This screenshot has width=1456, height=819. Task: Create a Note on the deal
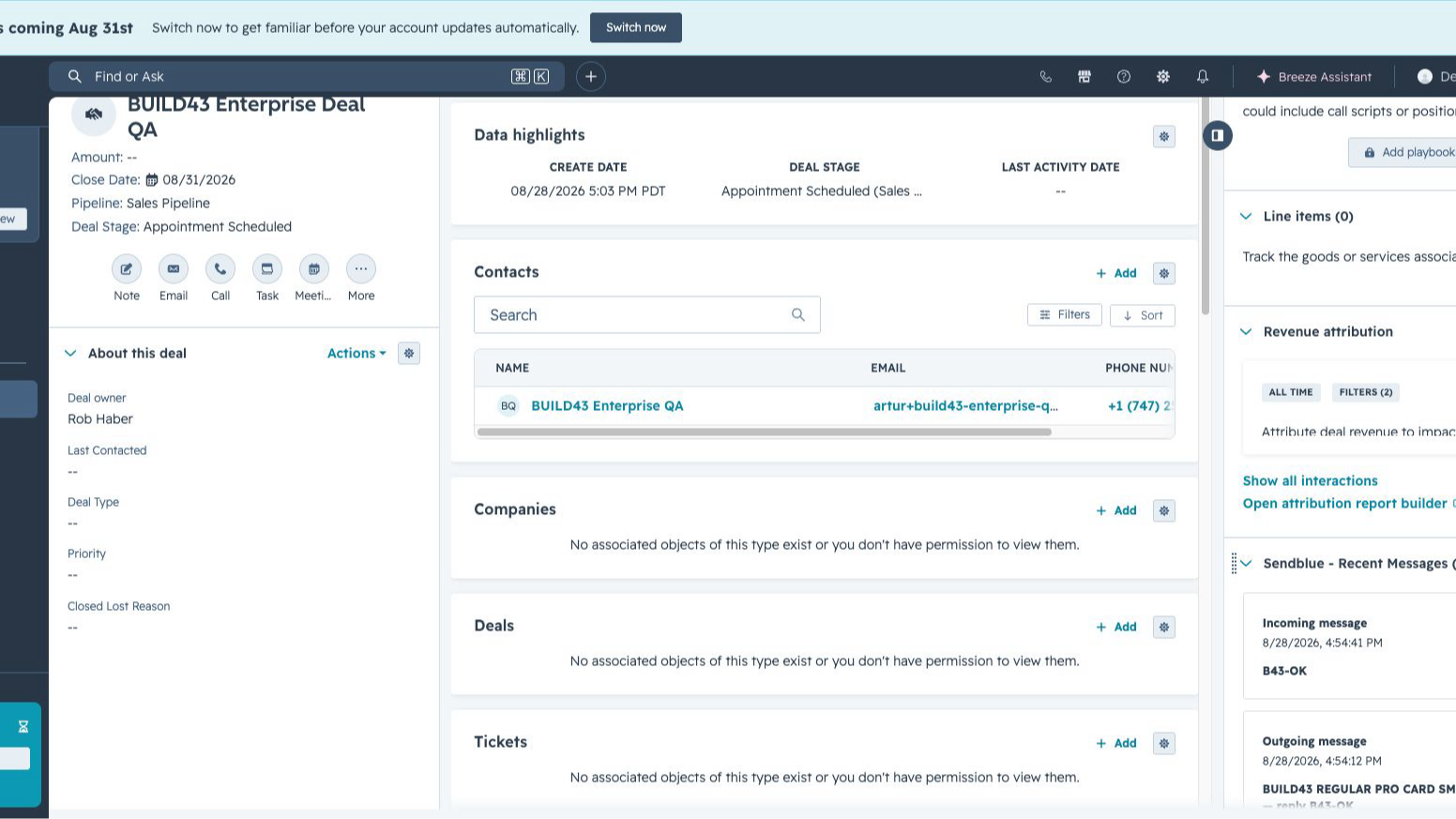(127, 269)
